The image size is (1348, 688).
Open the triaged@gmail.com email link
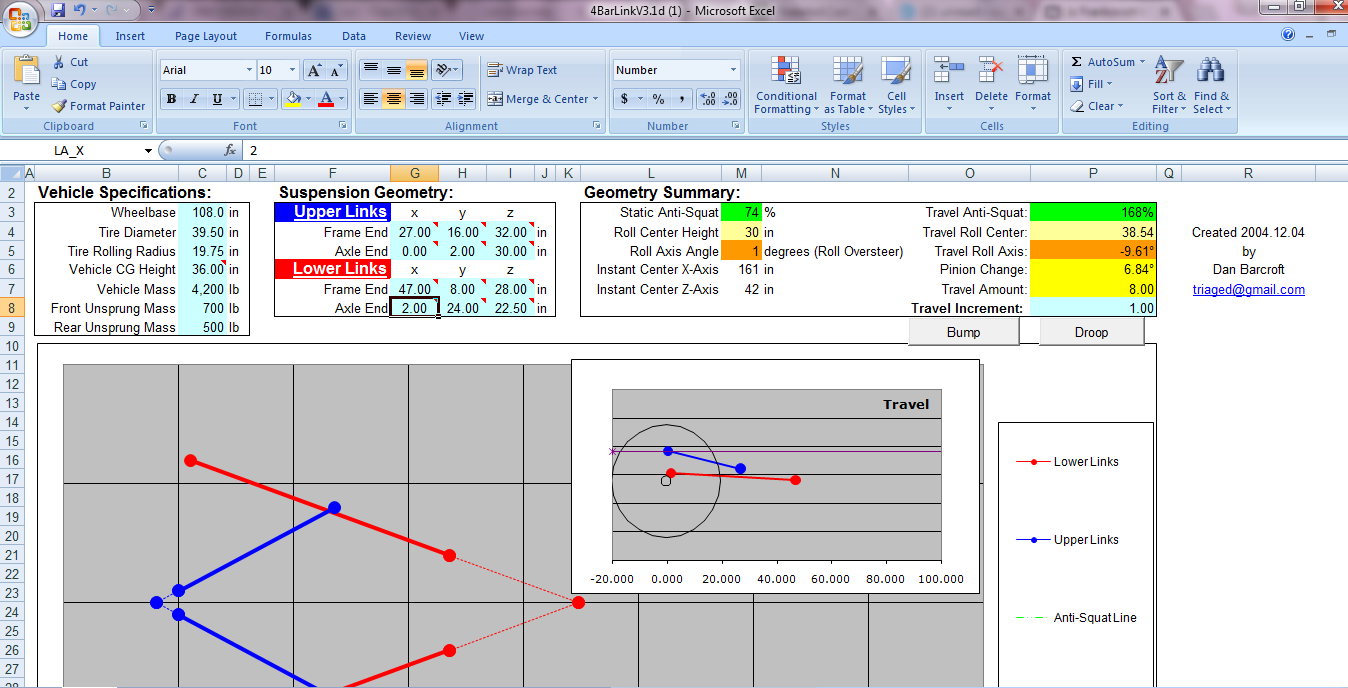click(1248, 290)
